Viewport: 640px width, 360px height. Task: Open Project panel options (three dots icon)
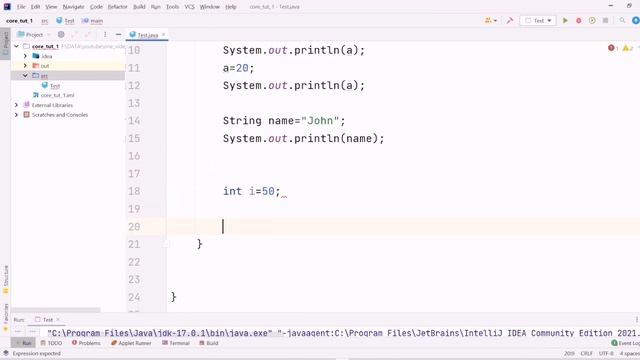coord(105,35)
